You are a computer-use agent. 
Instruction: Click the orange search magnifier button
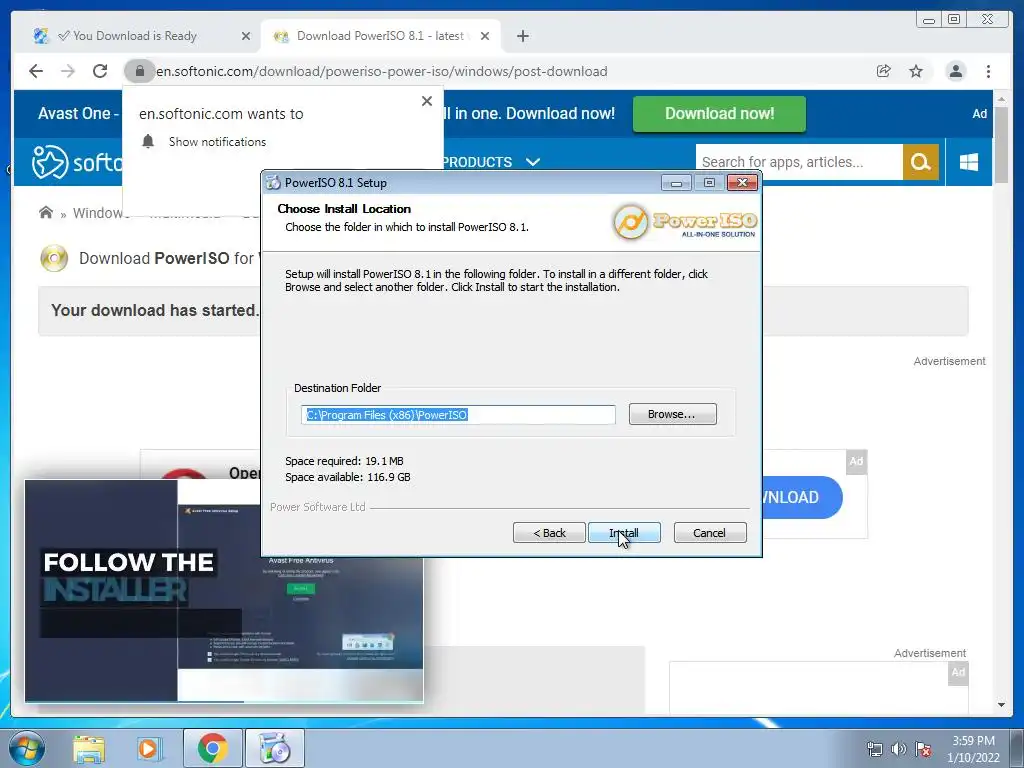click(920, 162)
